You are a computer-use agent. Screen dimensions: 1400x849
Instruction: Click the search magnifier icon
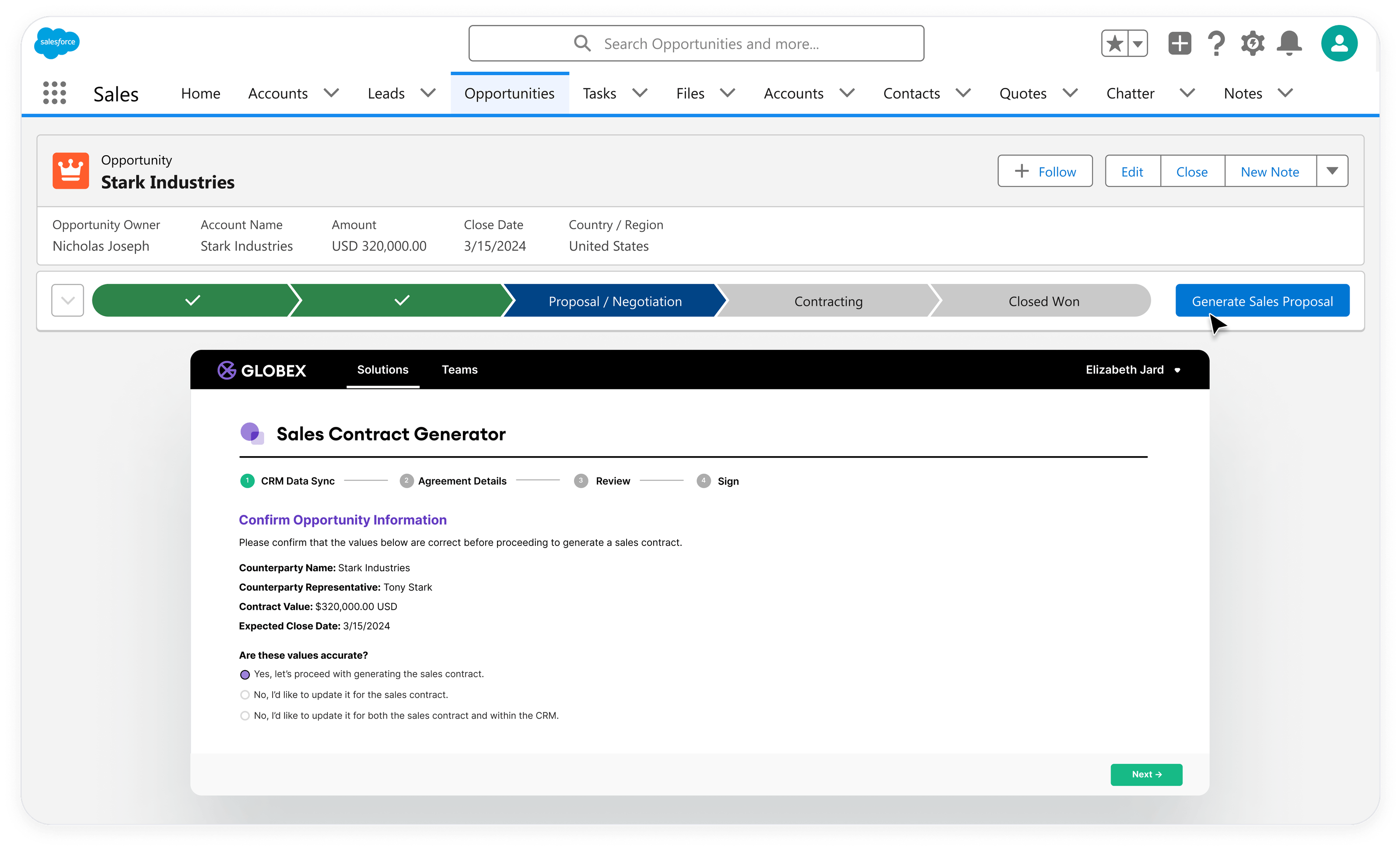point(582,43)
